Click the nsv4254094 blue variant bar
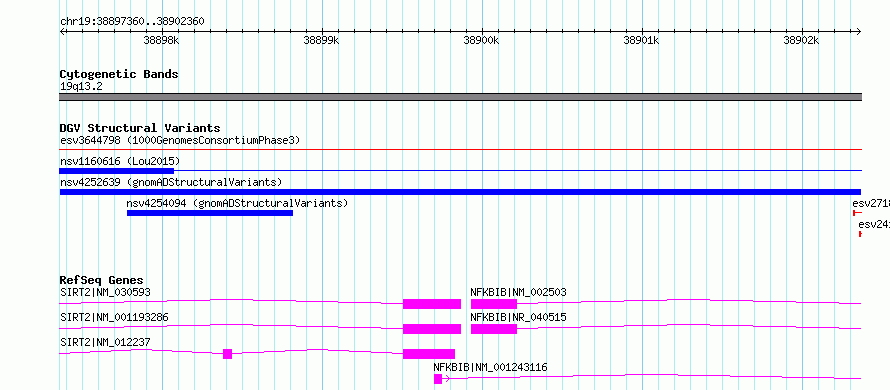Screen dimensions: 890x390 pyautogui.click(x=209, y=213)
